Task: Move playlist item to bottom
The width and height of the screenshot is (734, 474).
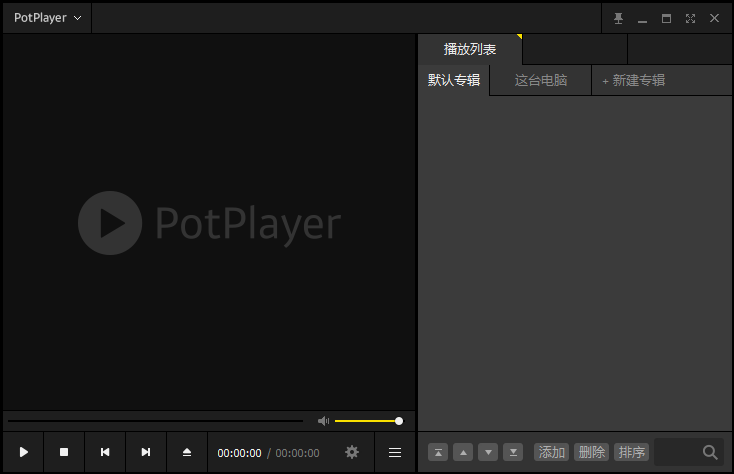Action: 513,452
